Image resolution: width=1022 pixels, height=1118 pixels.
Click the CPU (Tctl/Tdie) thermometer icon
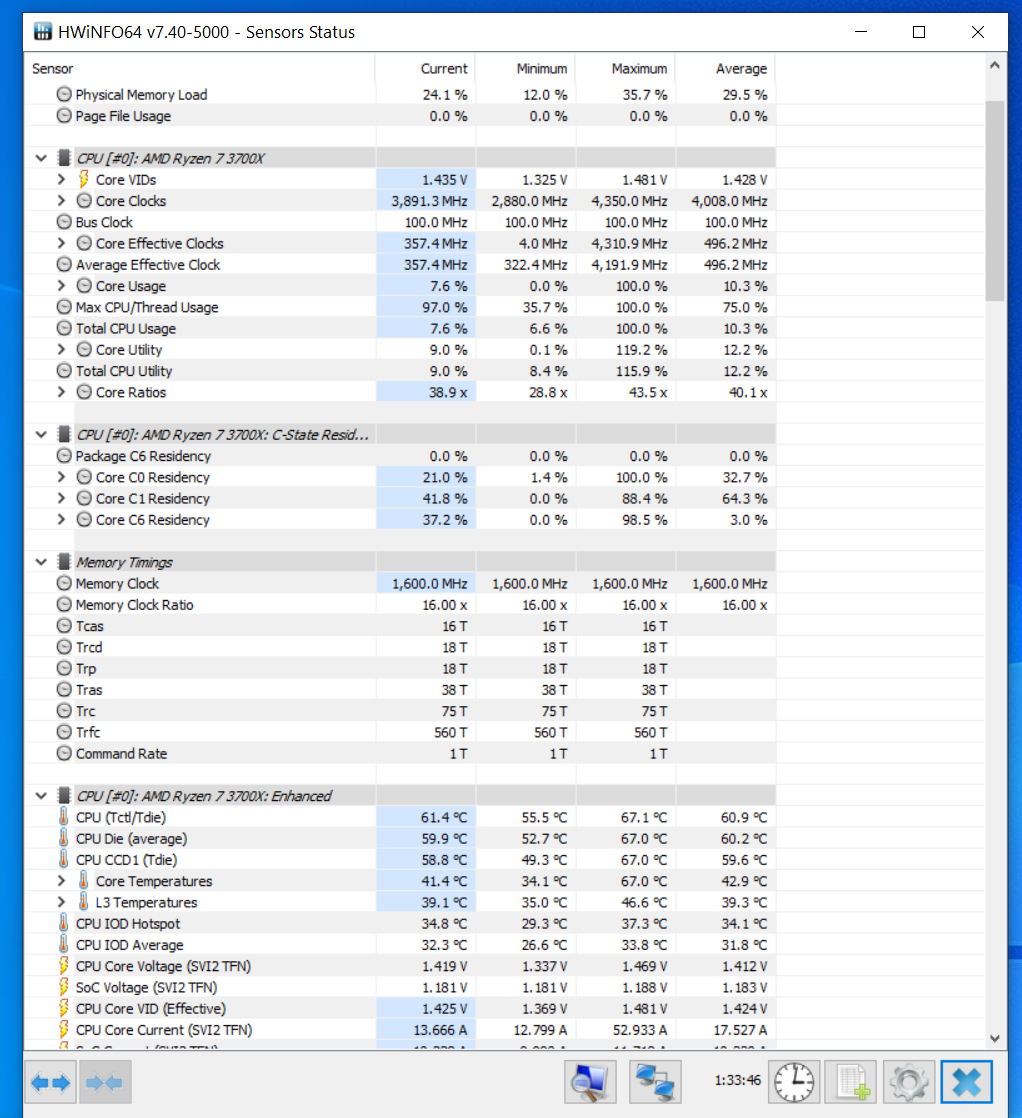coord(63,816)
